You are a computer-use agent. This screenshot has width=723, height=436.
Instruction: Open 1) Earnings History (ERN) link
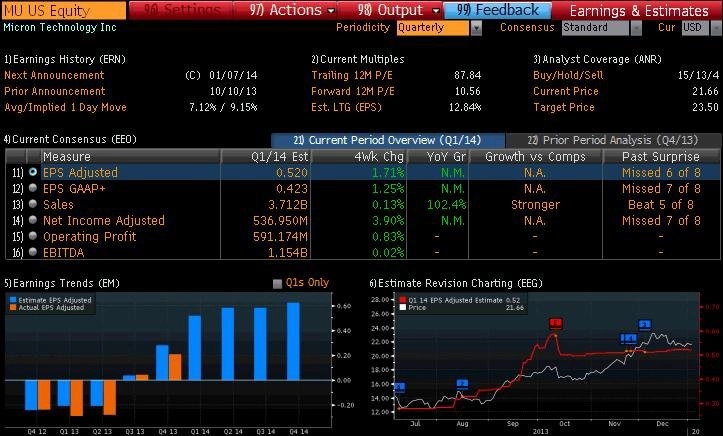(x=65, y=59)
